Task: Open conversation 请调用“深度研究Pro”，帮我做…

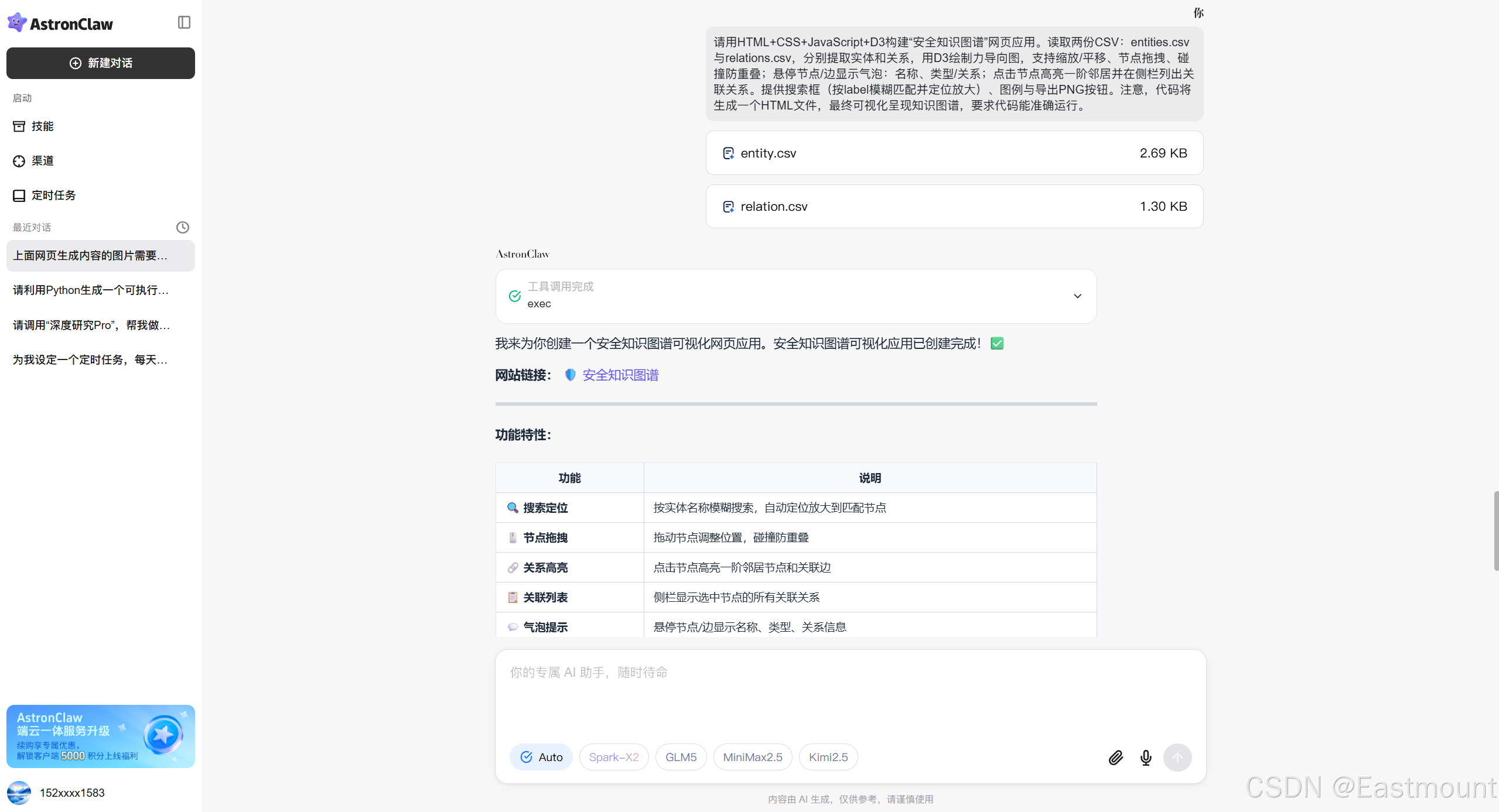Action: 101,326
